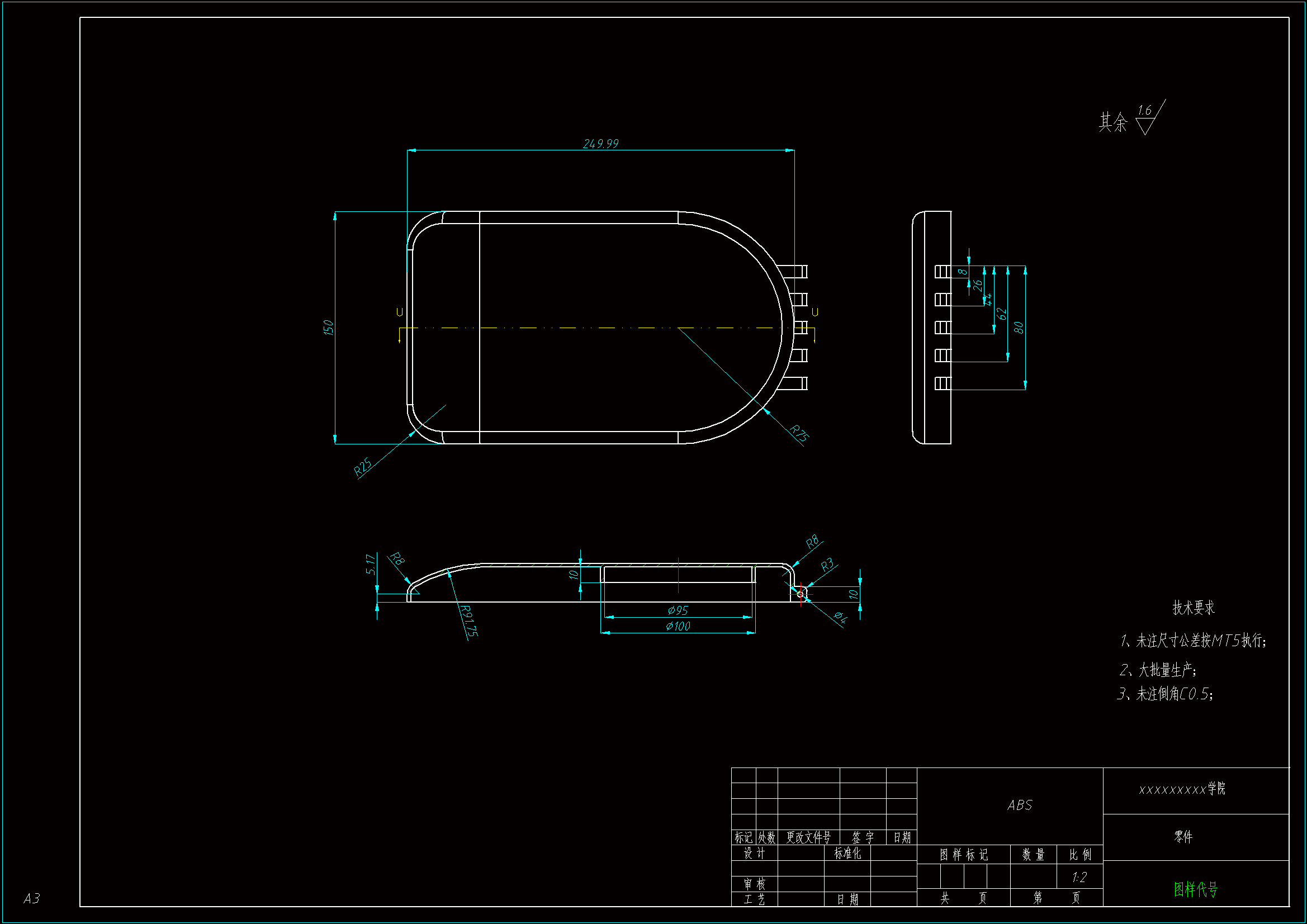1307x924 pixels.
Task: Click the A3 sheet size label
Action: [x=32, y=898]
